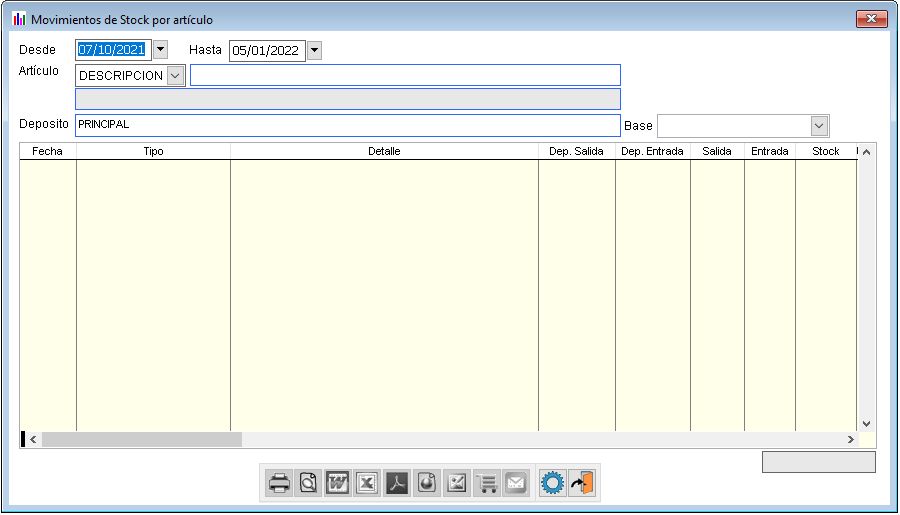Export report as PDF file
900x515 pixels.
click(x=397, y=483)
